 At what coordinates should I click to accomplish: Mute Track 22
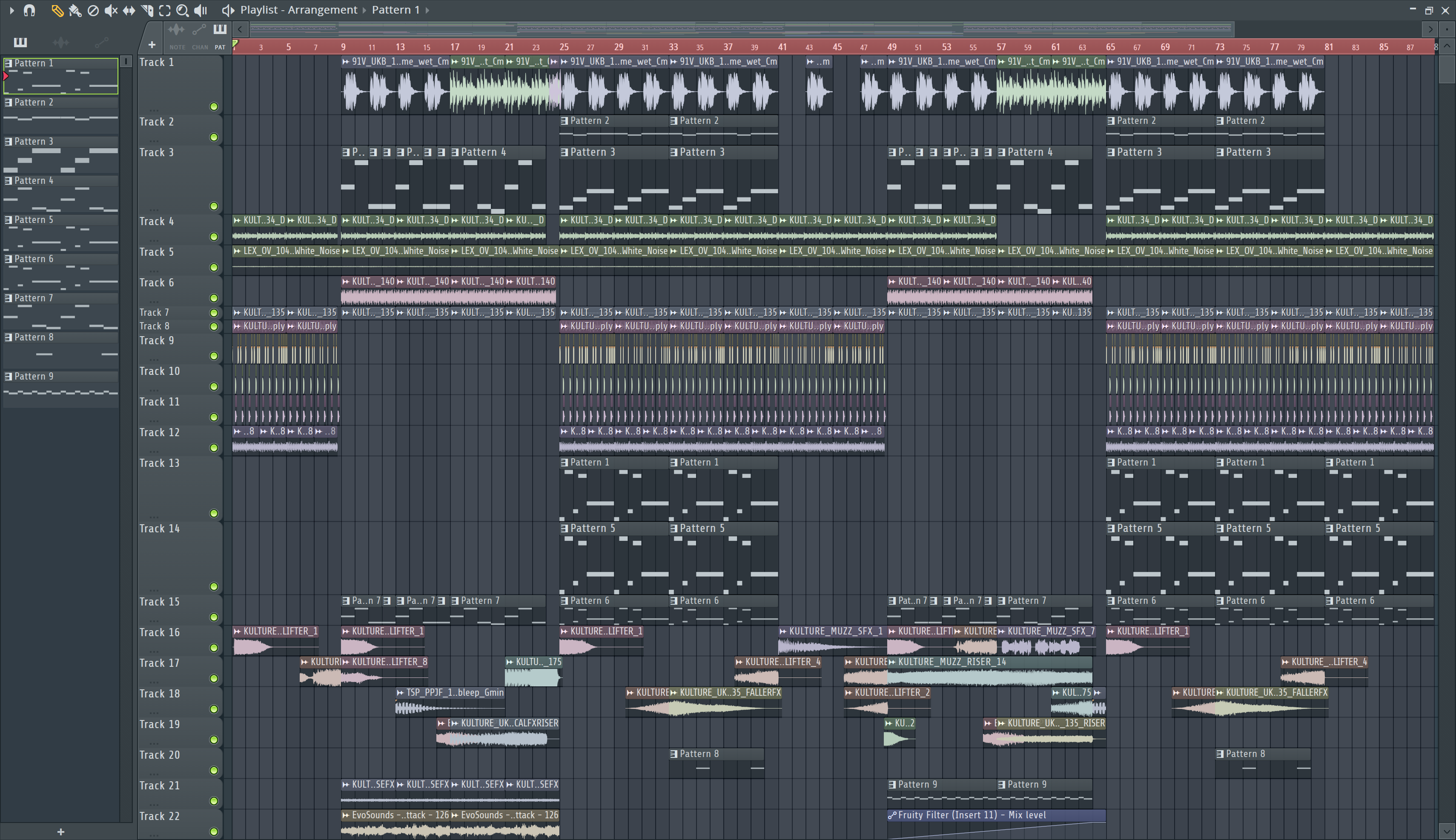(214, 831)
